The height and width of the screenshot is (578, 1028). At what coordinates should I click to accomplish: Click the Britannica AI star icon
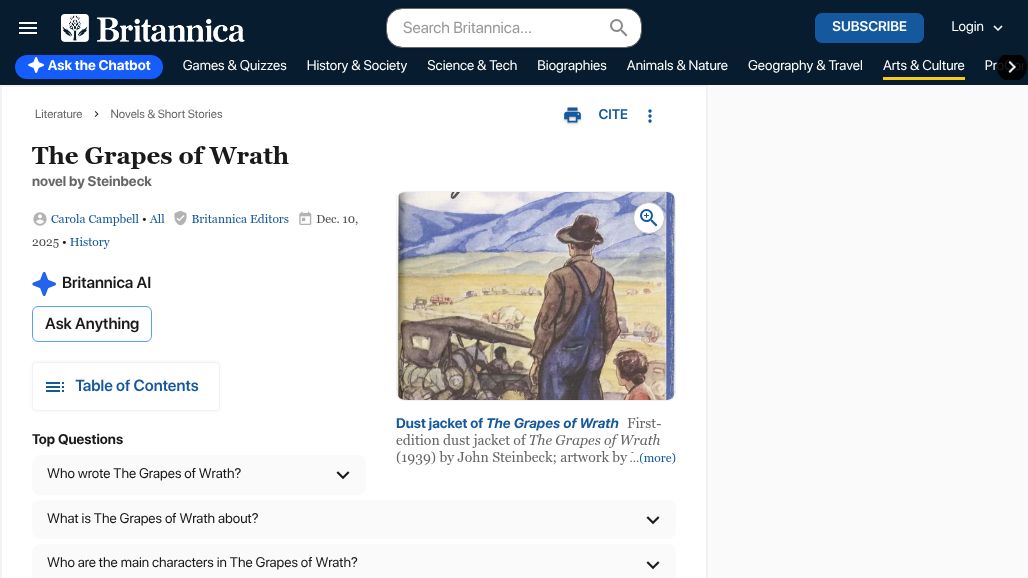[44, 283]
